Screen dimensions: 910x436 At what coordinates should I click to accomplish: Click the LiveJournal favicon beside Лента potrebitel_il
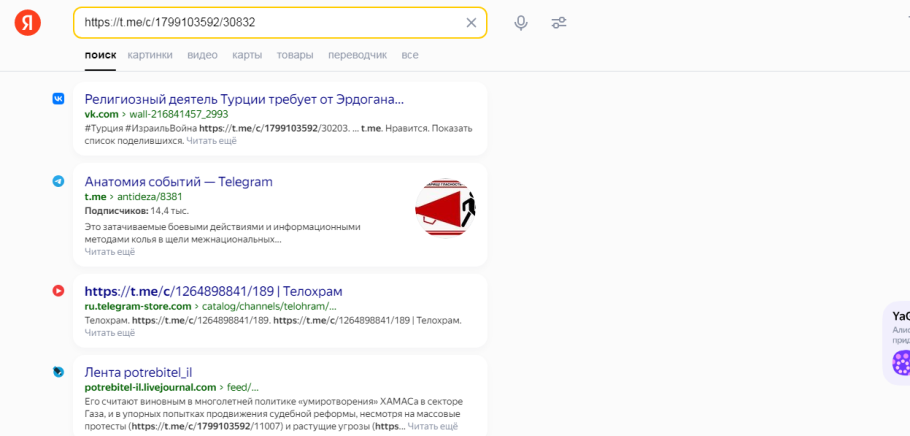pos(58,372)
